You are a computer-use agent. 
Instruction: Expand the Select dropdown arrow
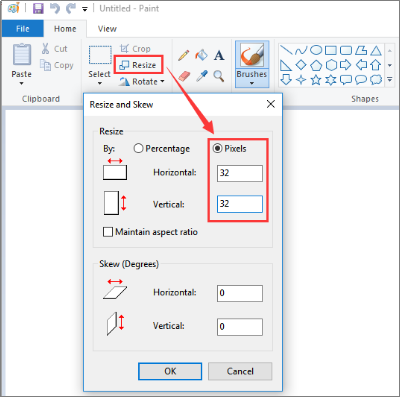(100, 83)
